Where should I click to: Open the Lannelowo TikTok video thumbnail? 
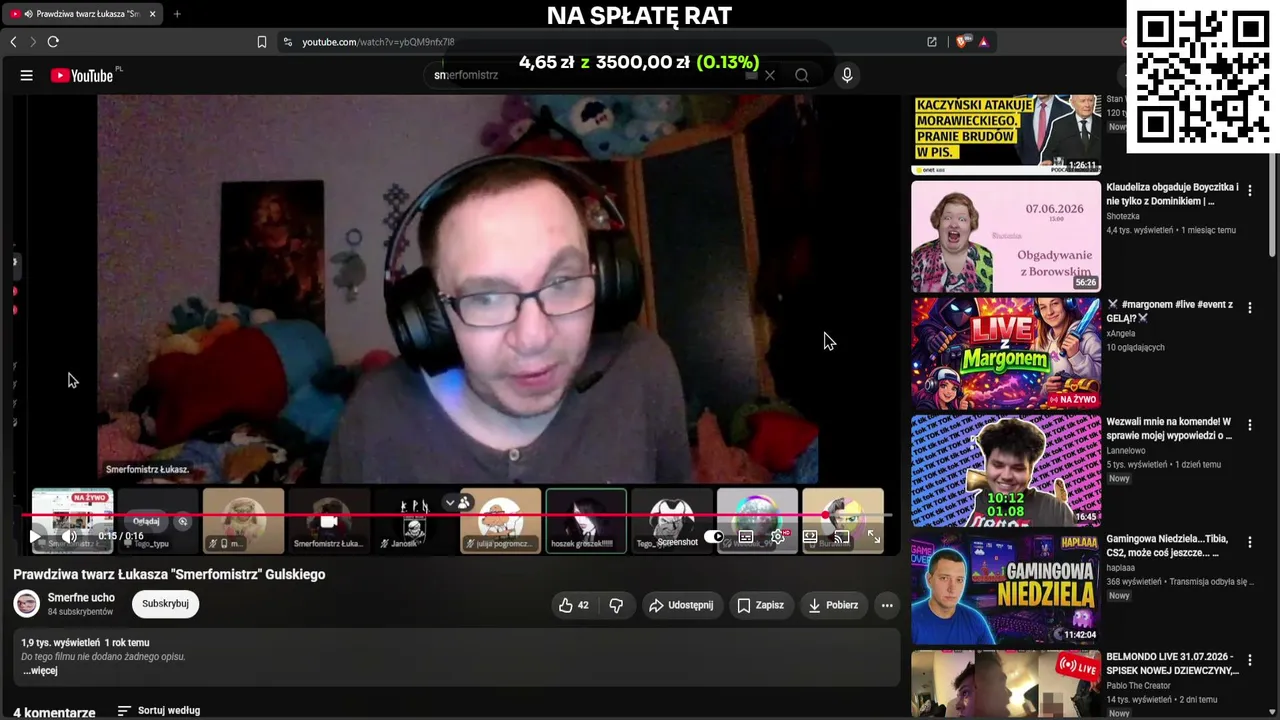point(1006,471)
